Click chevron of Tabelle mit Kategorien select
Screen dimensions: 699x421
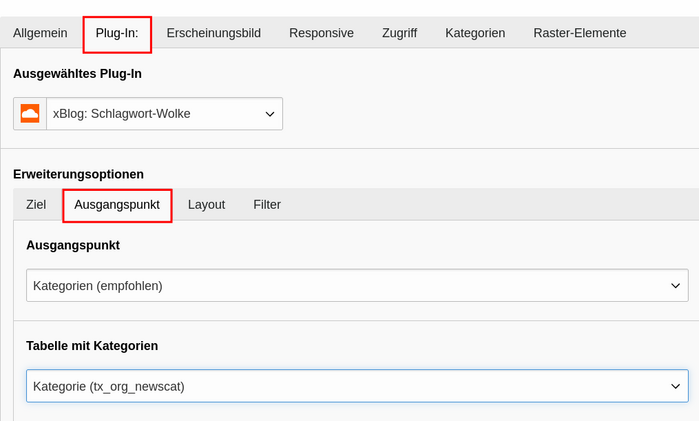[x=676, y=386]
